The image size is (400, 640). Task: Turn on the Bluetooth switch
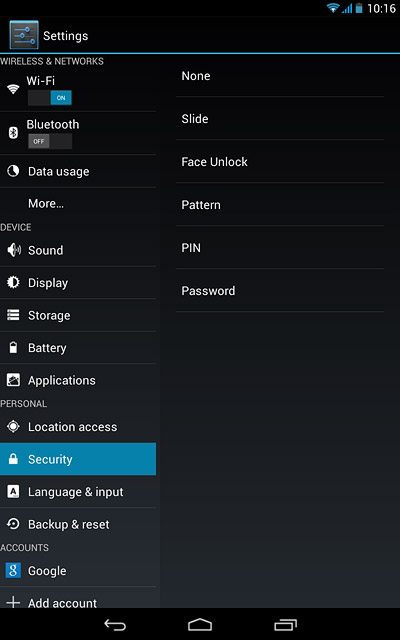tap(50, 141)
